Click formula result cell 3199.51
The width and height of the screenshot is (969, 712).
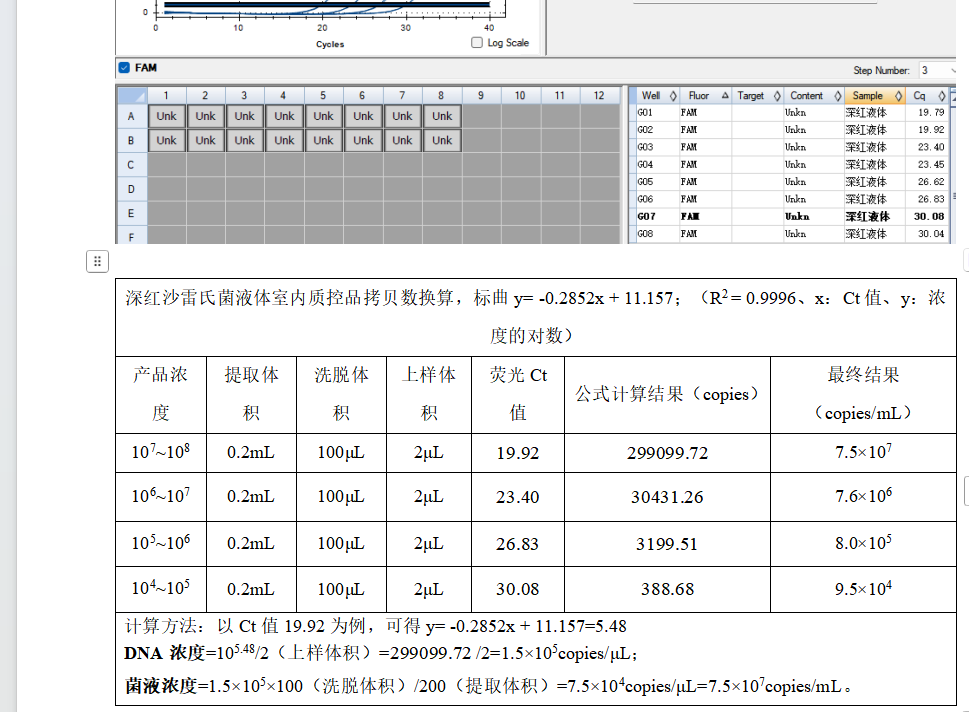(x=667, y=544)
